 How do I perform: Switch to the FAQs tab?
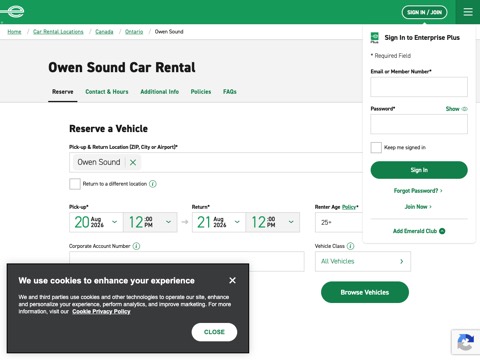(230, 92)
